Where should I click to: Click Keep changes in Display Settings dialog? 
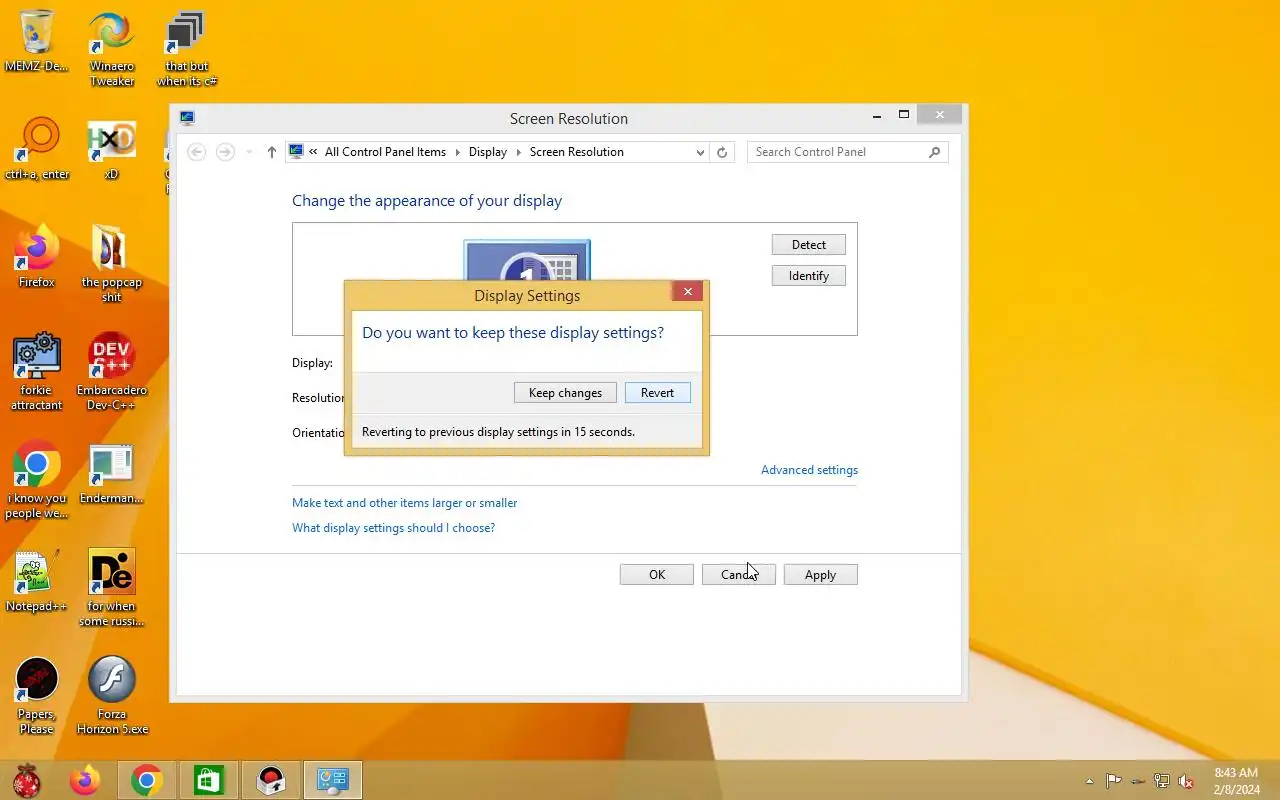tap(565, 393)
